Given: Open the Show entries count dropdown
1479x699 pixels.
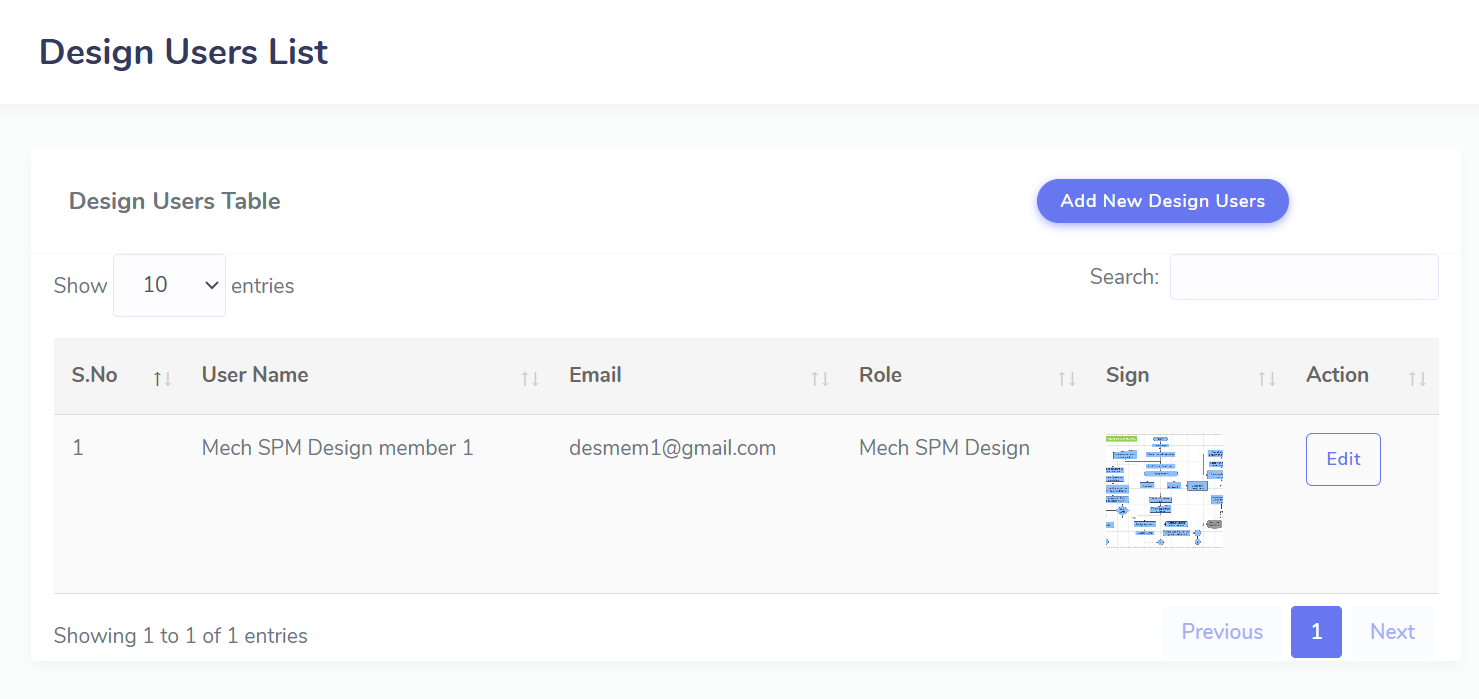Looking at the screenshot, I should pos(169,285).
